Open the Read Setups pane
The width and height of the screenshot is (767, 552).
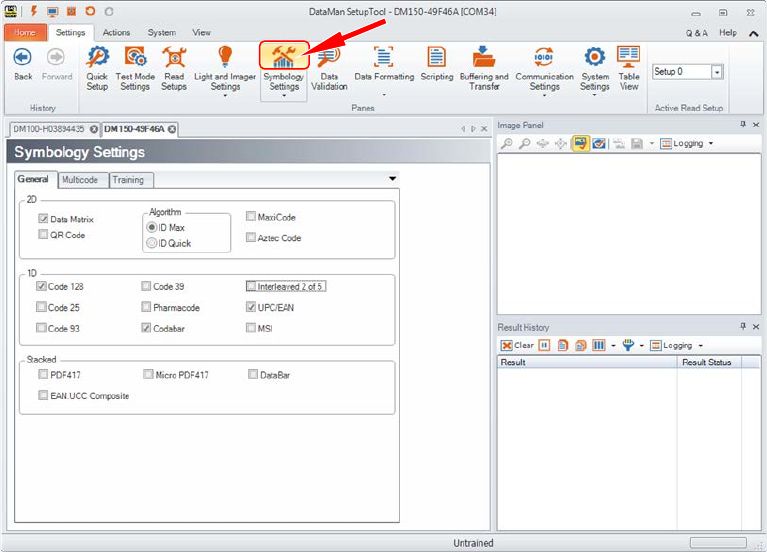coord(174,68)
